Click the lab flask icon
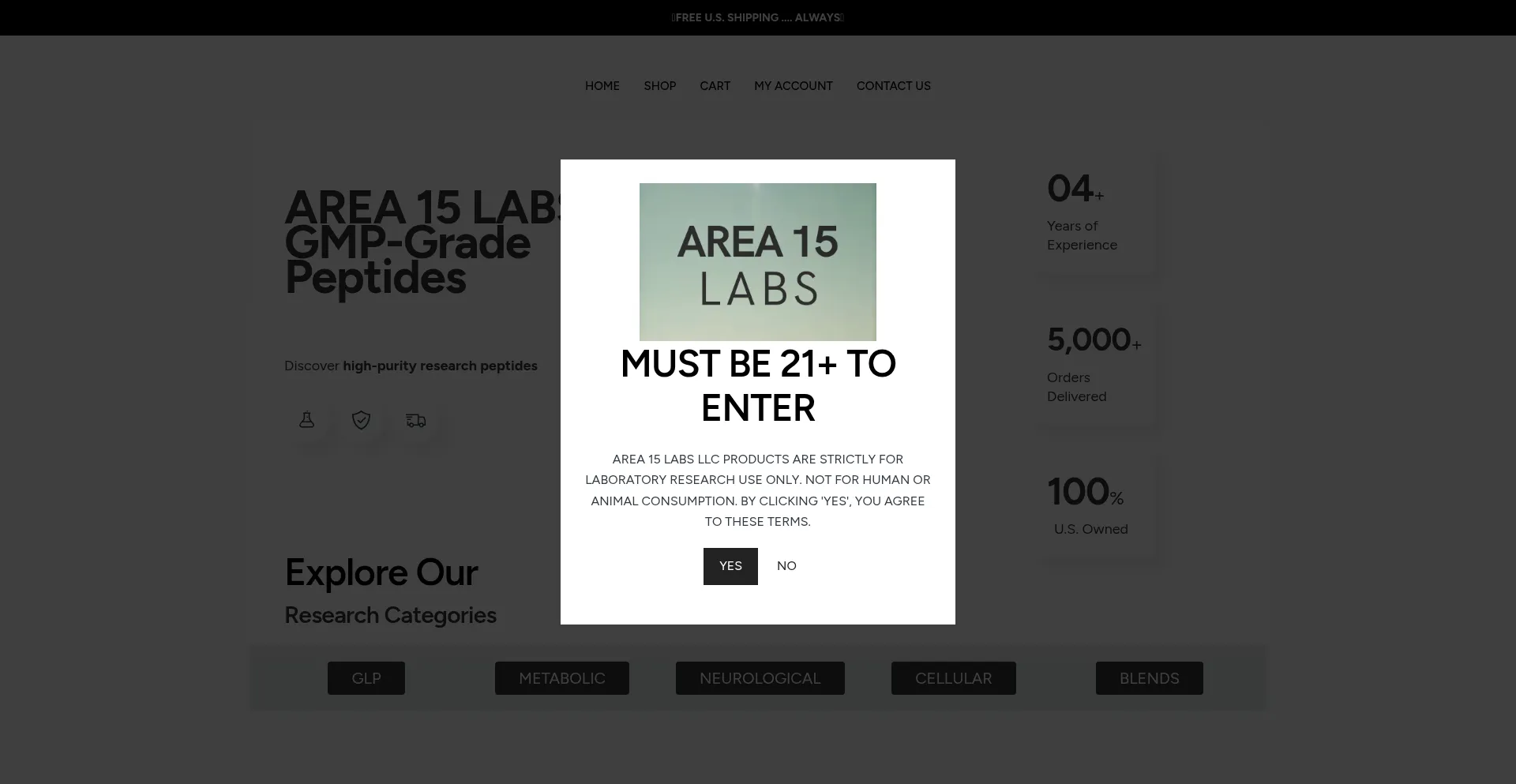The height and width of the screenshot is (784, 1516). [307, 420]
